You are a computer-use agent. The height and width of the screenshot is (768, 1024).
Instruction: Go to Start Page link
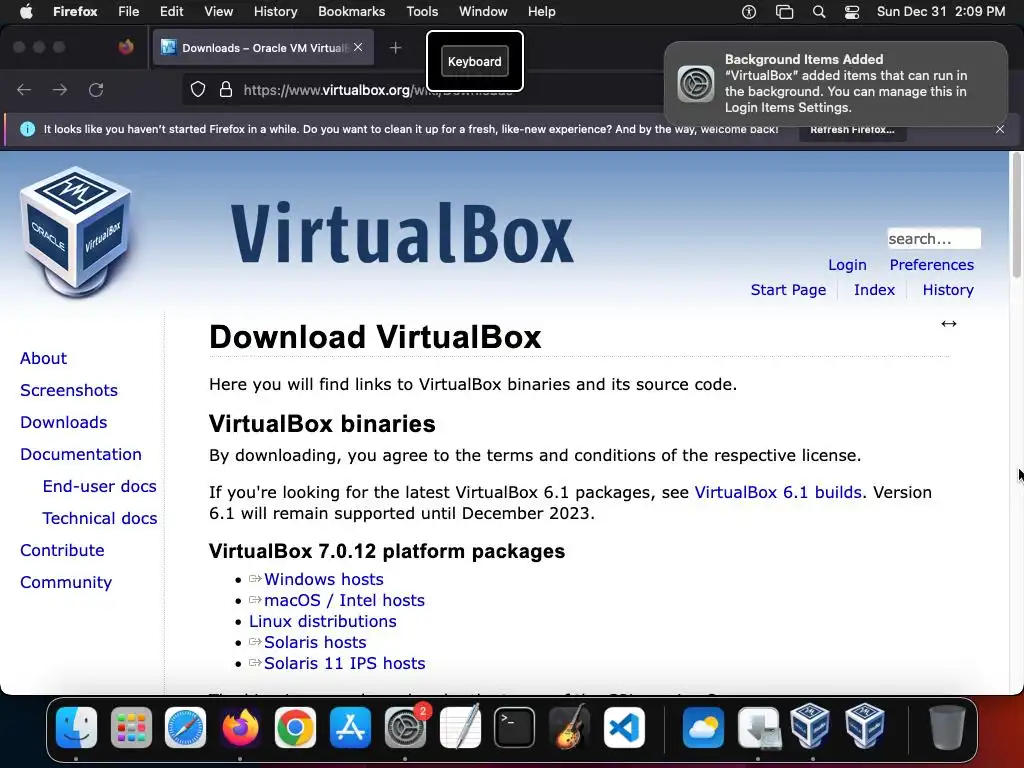pos(788,289)
